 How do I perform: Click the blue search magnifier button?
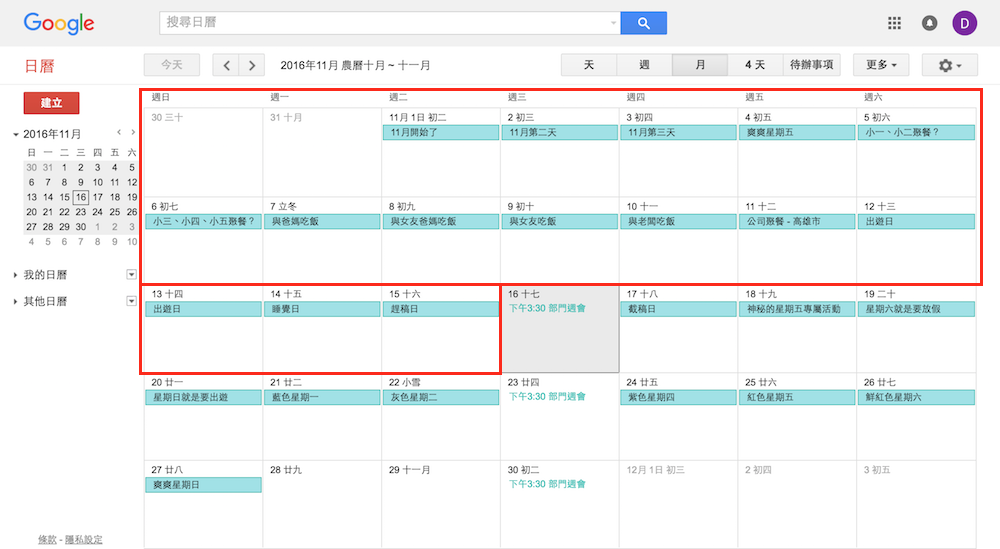coord(643,23)
